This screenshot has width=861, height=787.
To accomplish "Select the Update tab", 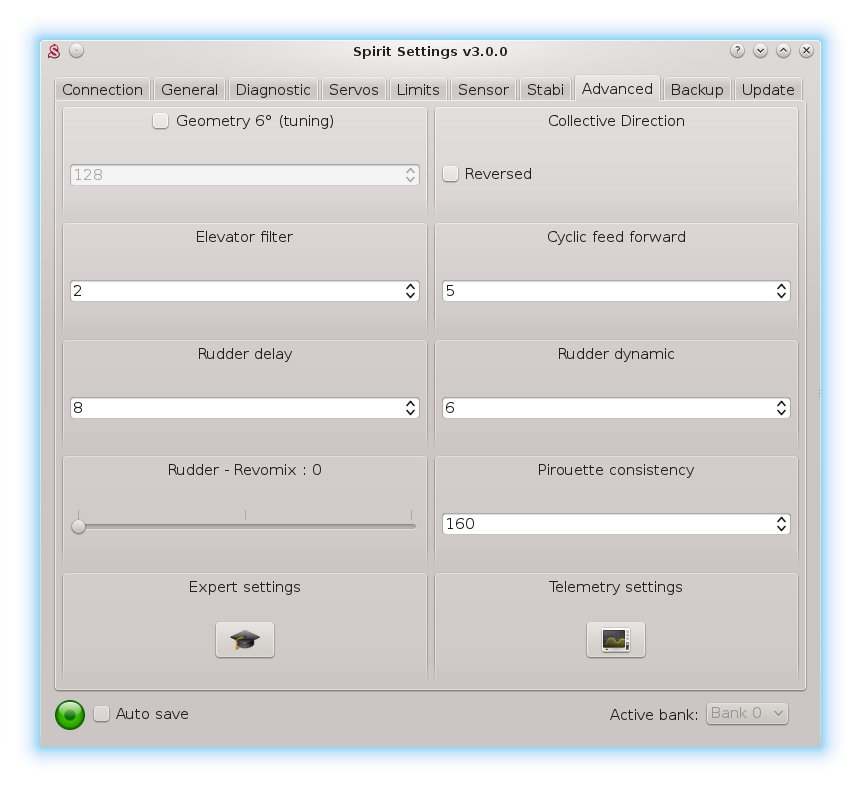I will 768,90.
